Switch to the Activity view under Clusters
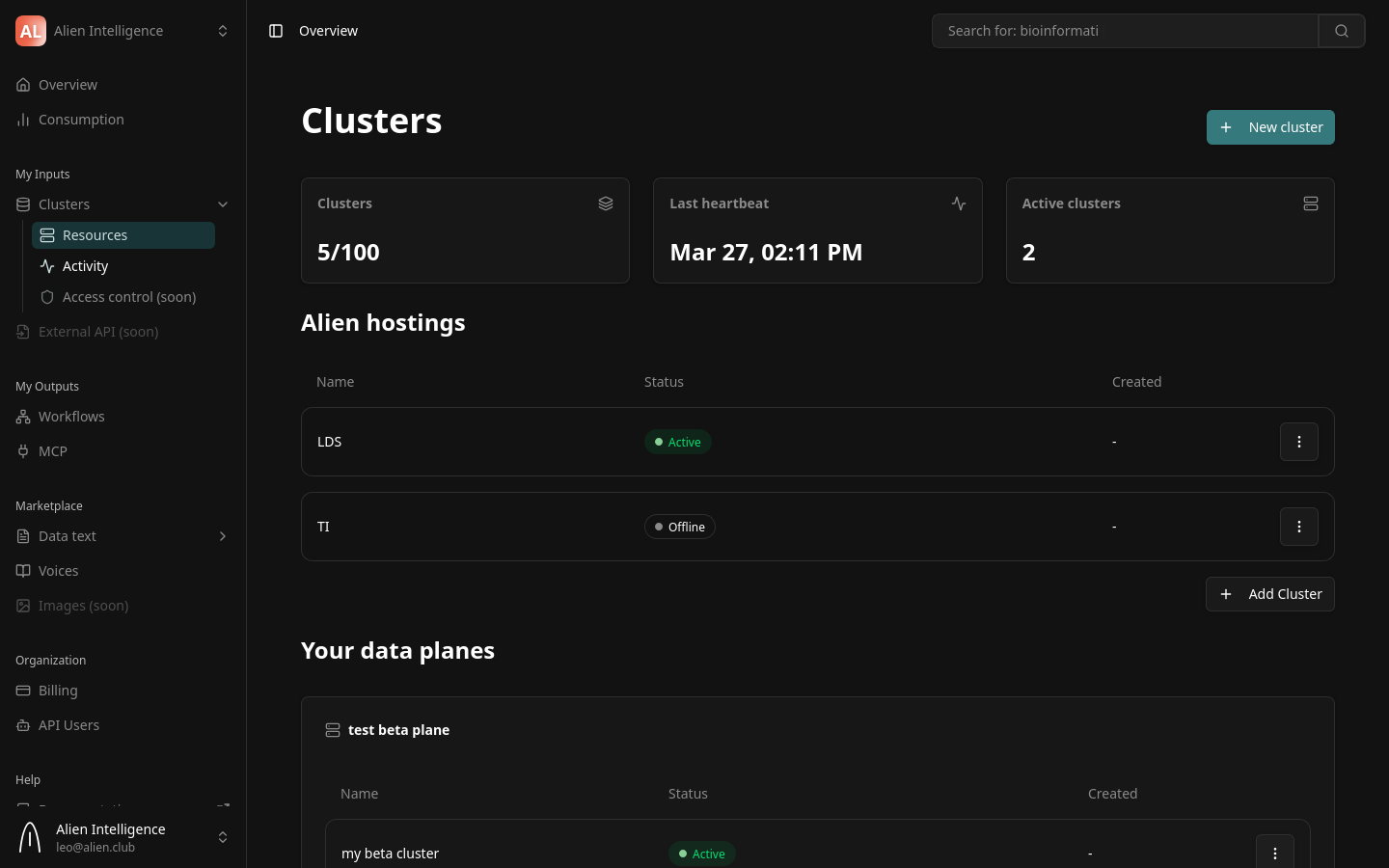This screenshot has height=868, width=1389. click(85, 266)
